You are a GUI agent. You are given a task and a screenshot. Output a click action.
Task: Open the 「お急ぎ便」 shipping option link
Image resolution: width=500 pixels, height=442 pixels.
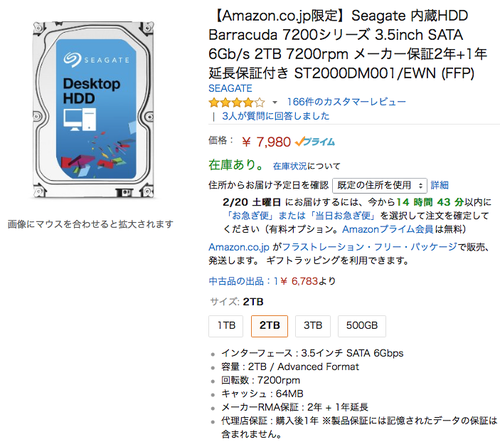point(250,216)
